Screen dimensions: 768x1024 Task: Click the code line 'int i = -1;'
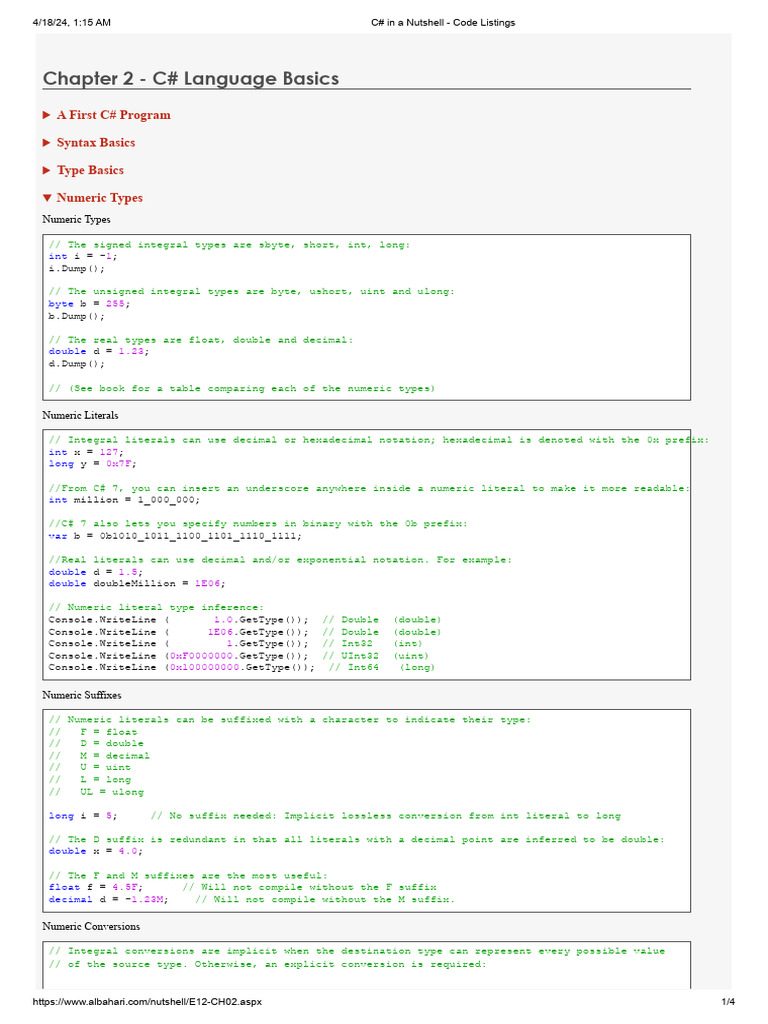click(83, 257)
